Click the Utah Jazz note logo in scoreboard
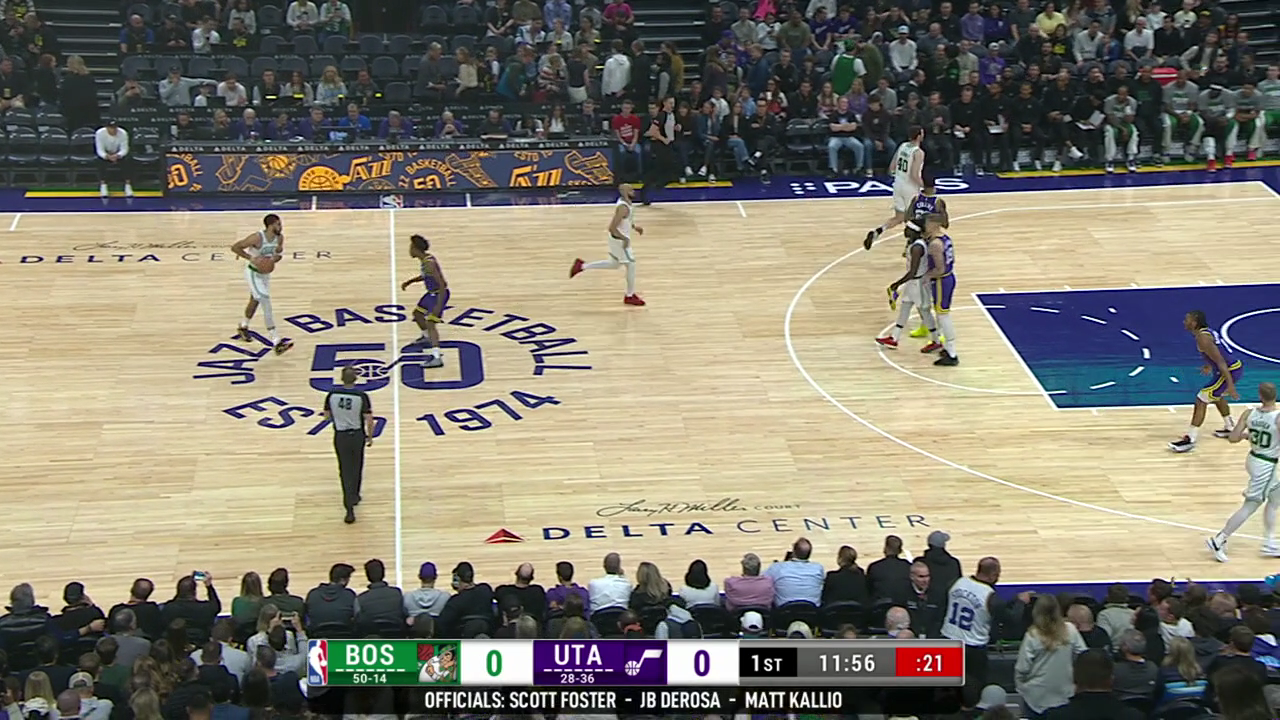 (x=644, y=663)
